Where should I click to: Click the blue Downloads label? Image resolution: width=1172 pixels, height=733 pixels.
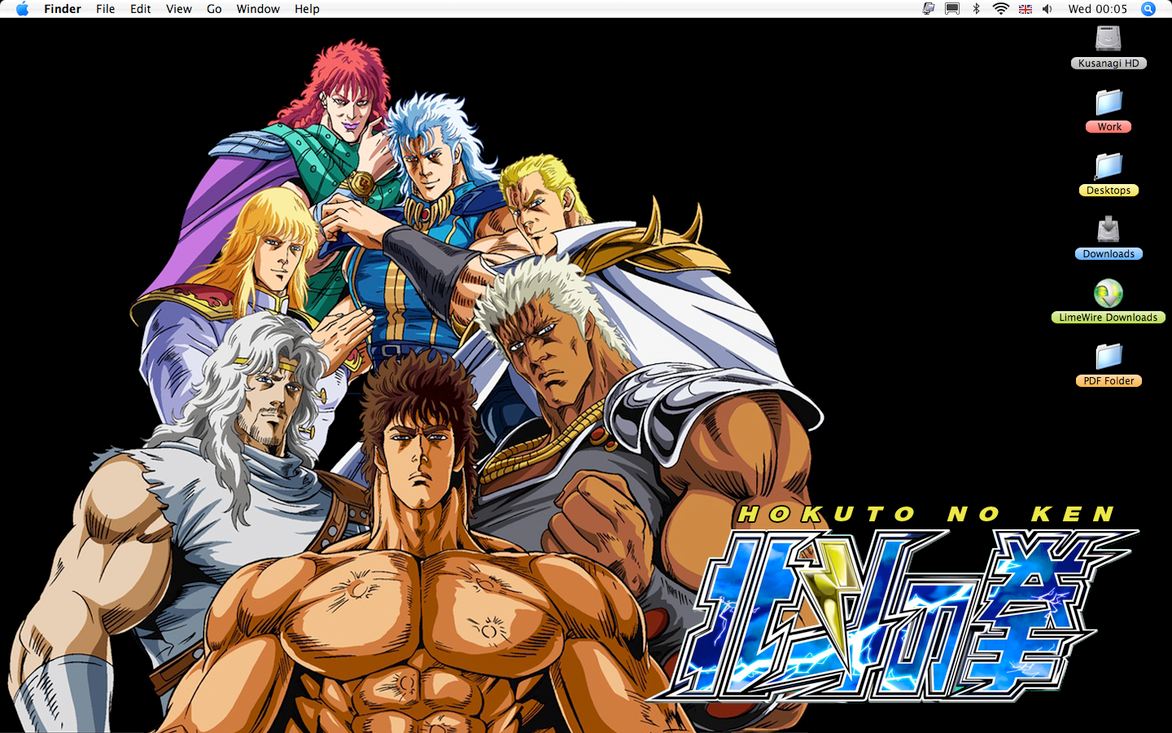1108,254
